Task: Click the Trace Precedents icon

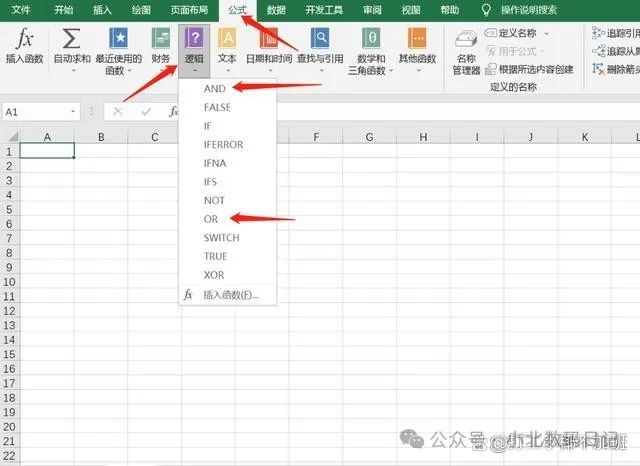Action: click(x=598, y=33)
